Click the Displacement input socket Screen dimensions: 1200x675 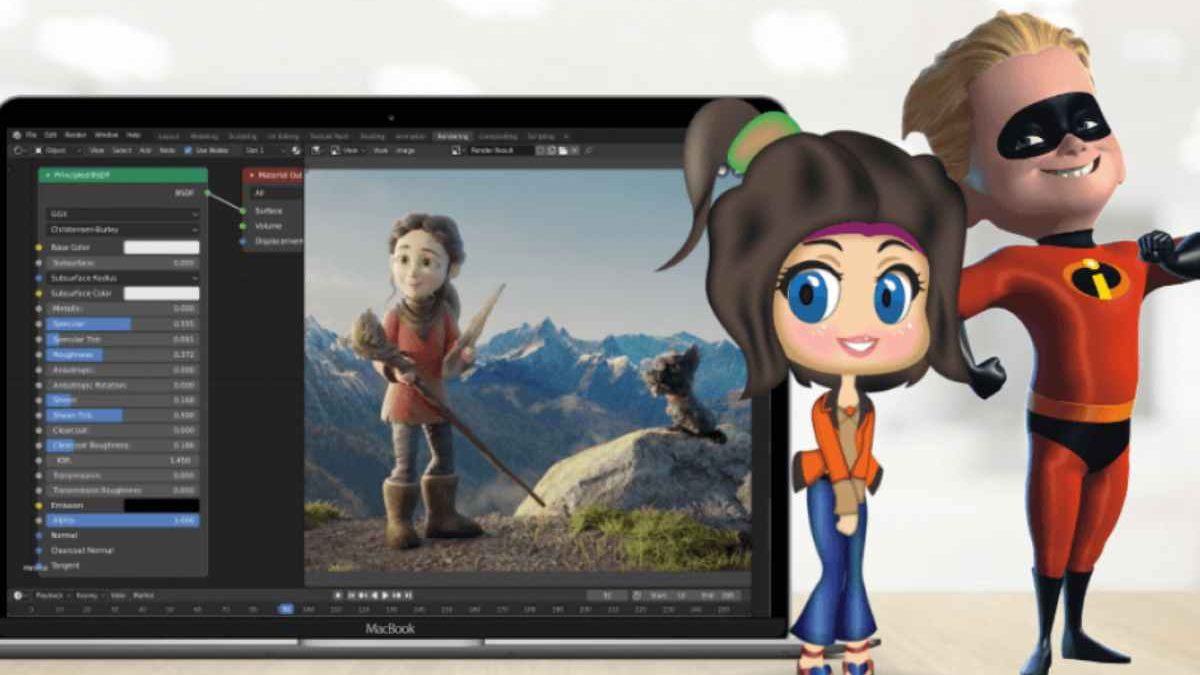242,241
